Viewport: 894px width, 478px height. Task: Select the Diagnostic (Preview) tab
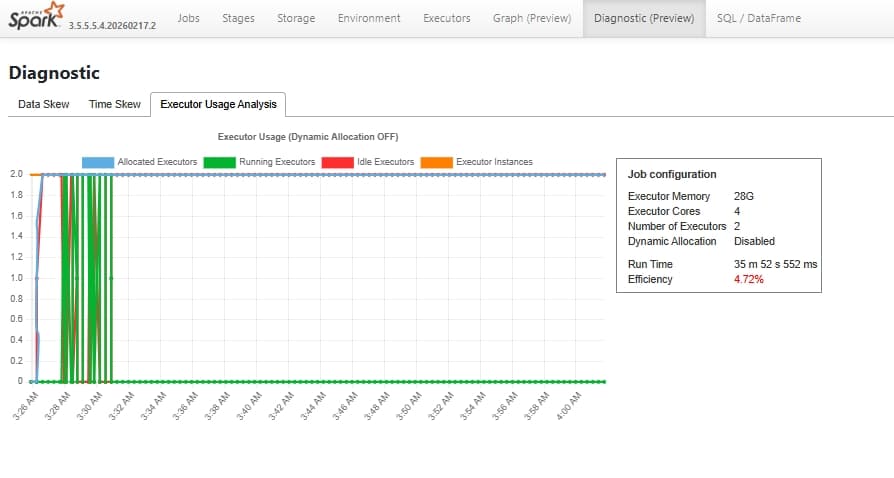pyautogui.click(x=644, y=18)
